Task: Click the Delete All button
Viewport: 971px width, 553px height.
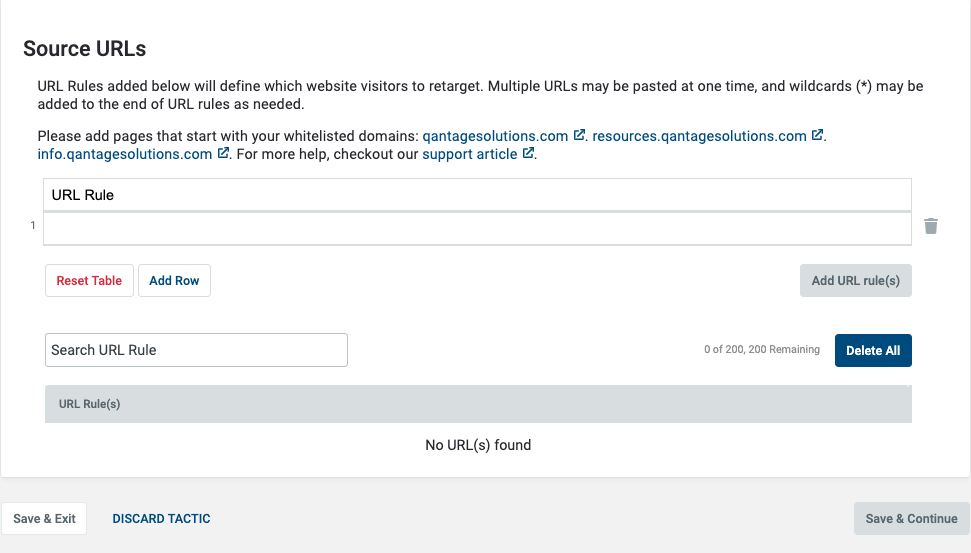Action: tap(873, 351)
